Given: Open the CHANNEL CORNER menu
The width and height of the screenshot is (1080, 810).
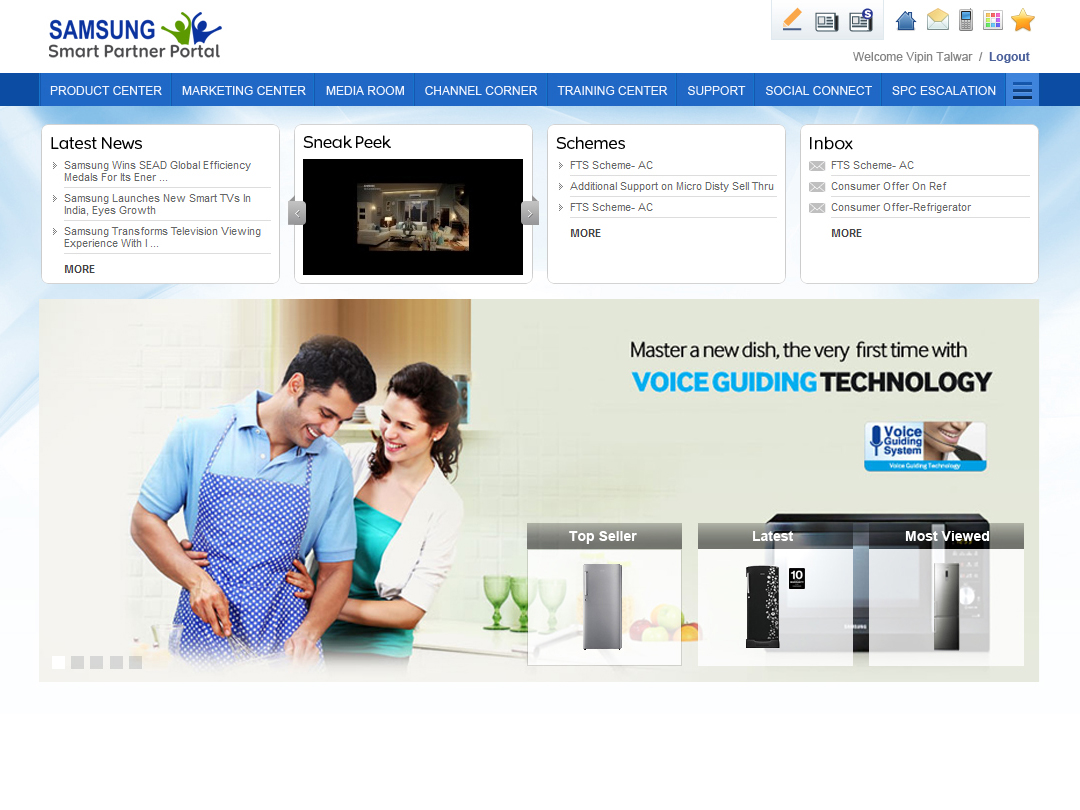Looking at the screenshot, I should 481,90.
